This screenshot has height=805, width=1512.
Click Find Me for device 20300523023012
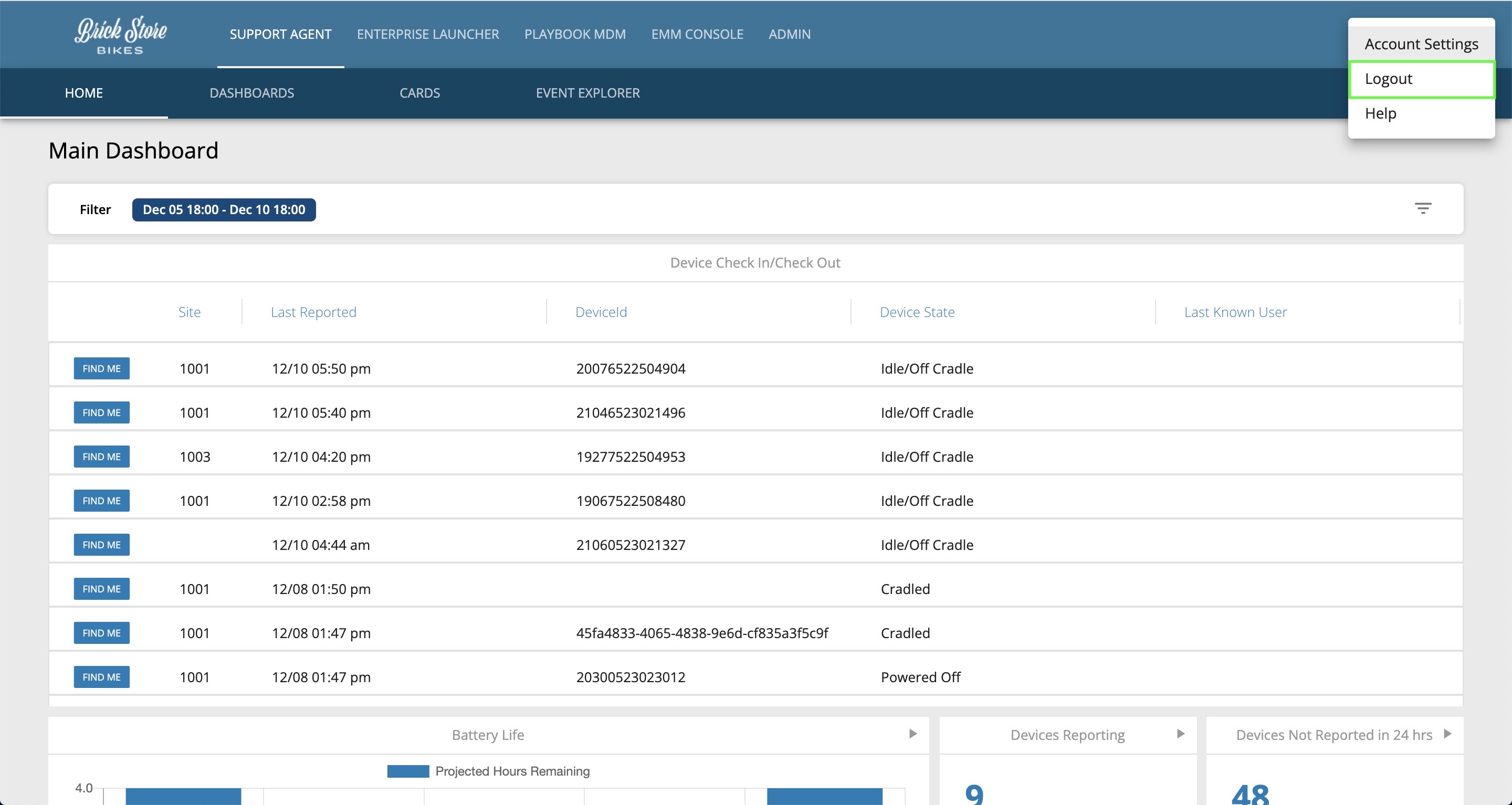coord(101,676)
